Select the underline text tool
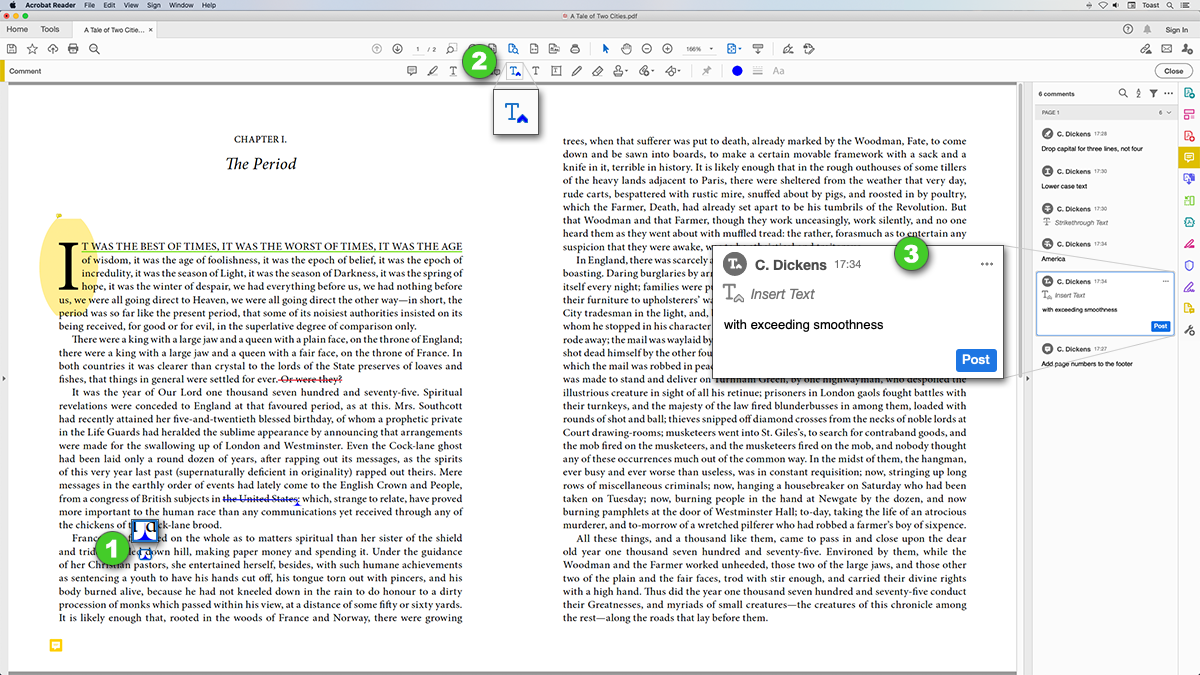The image size is (1200, 675). coord(453,71)
